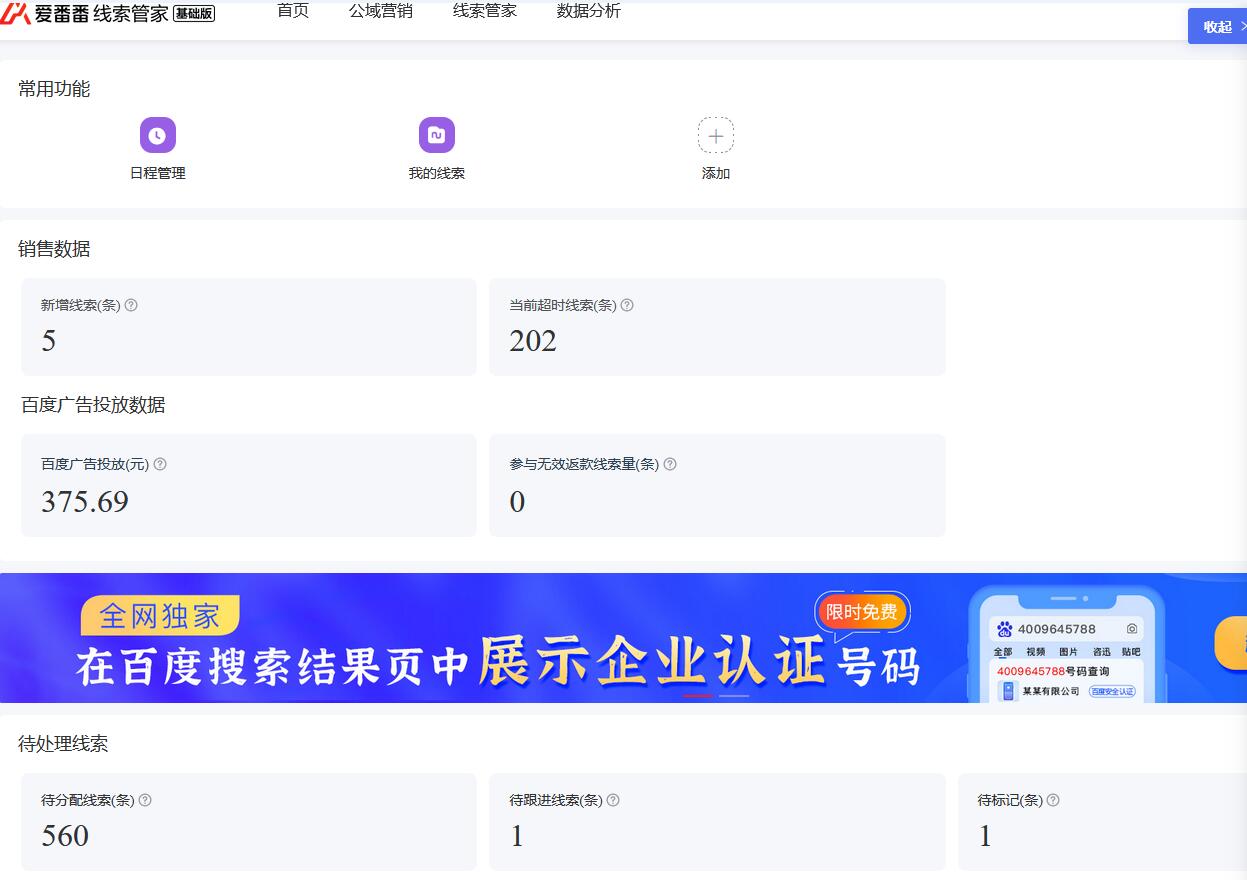1247x880 pixels.
Task: Click the 全网独家 label on banner
Action: 160,615
